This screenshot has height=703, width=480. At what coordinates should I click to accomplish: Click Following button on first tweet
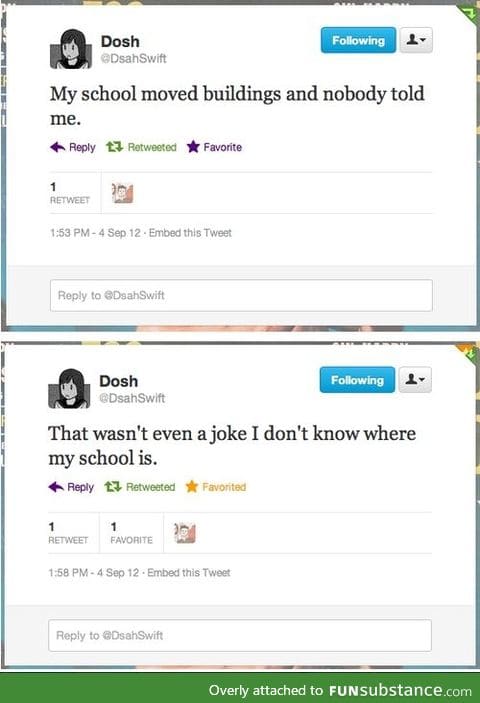pyautogui.click(x=358, y=40)
